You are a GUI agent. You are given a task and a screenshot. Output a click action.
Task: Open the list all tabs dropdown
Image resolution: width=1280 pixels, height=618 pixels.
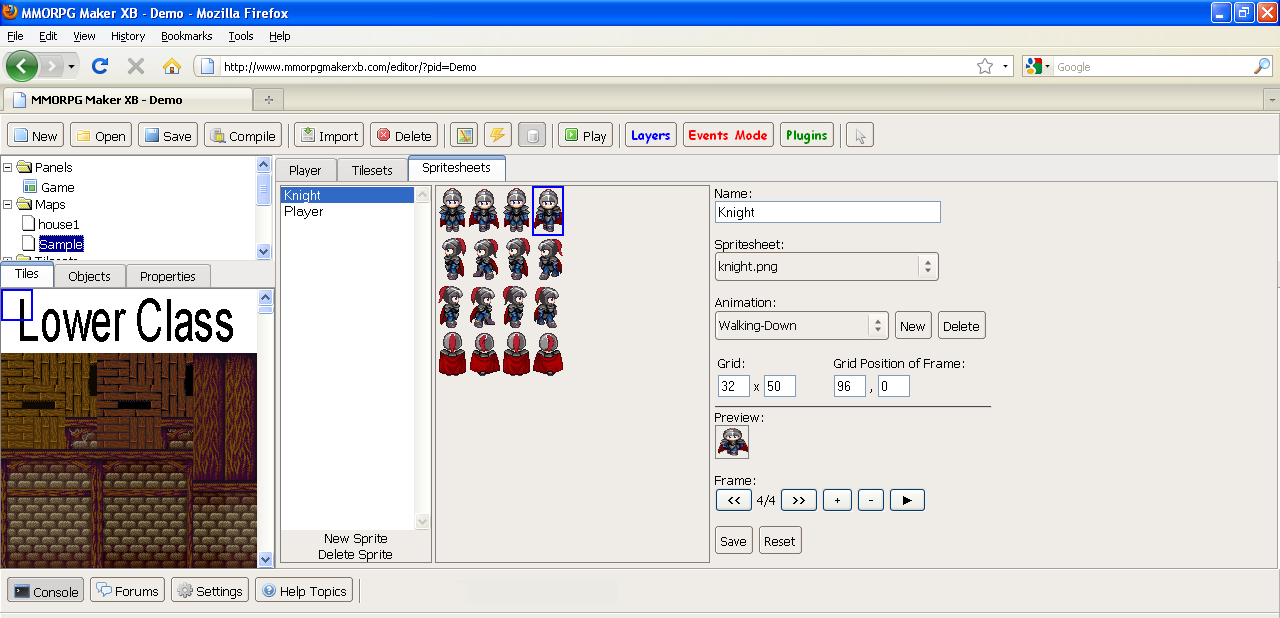tap(1271, 100)
